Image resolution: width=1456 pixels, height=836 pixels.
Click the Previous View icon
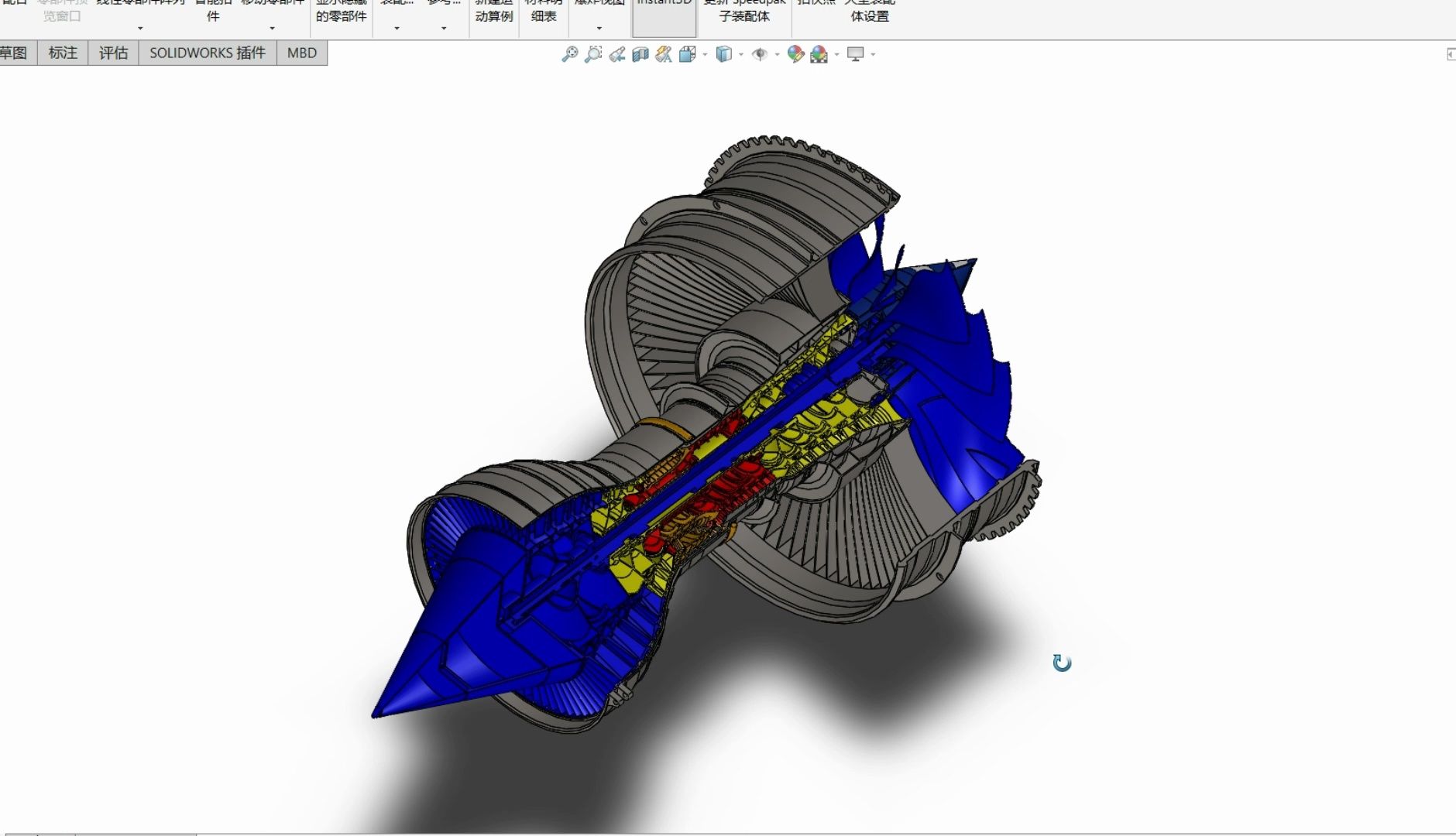tap(617, 54)
